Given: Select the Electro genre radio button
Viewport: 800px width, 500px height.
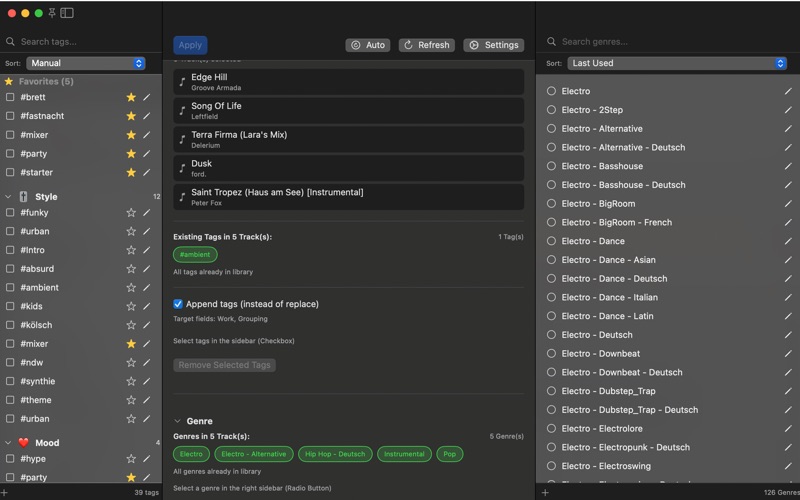Looking at the screenshot, I should coord(551,91).
